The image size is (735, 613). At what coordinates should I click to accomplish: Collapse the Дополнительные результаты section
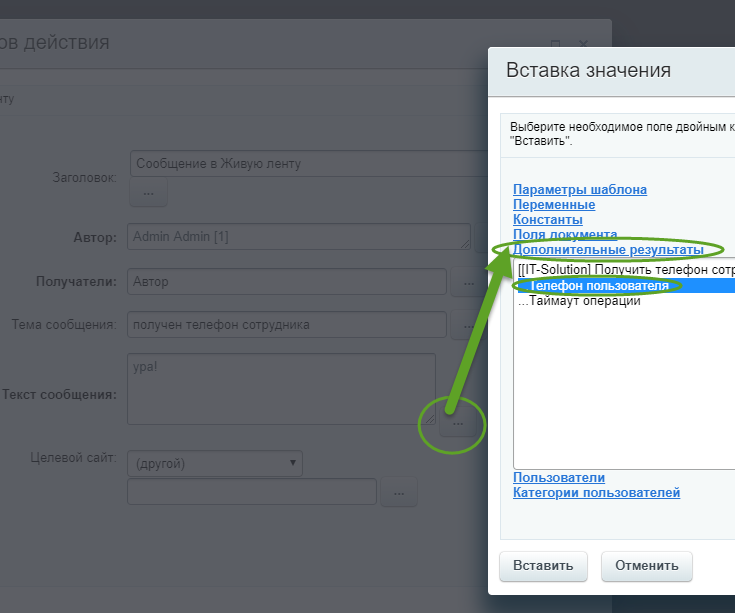(x=607, y=249)
